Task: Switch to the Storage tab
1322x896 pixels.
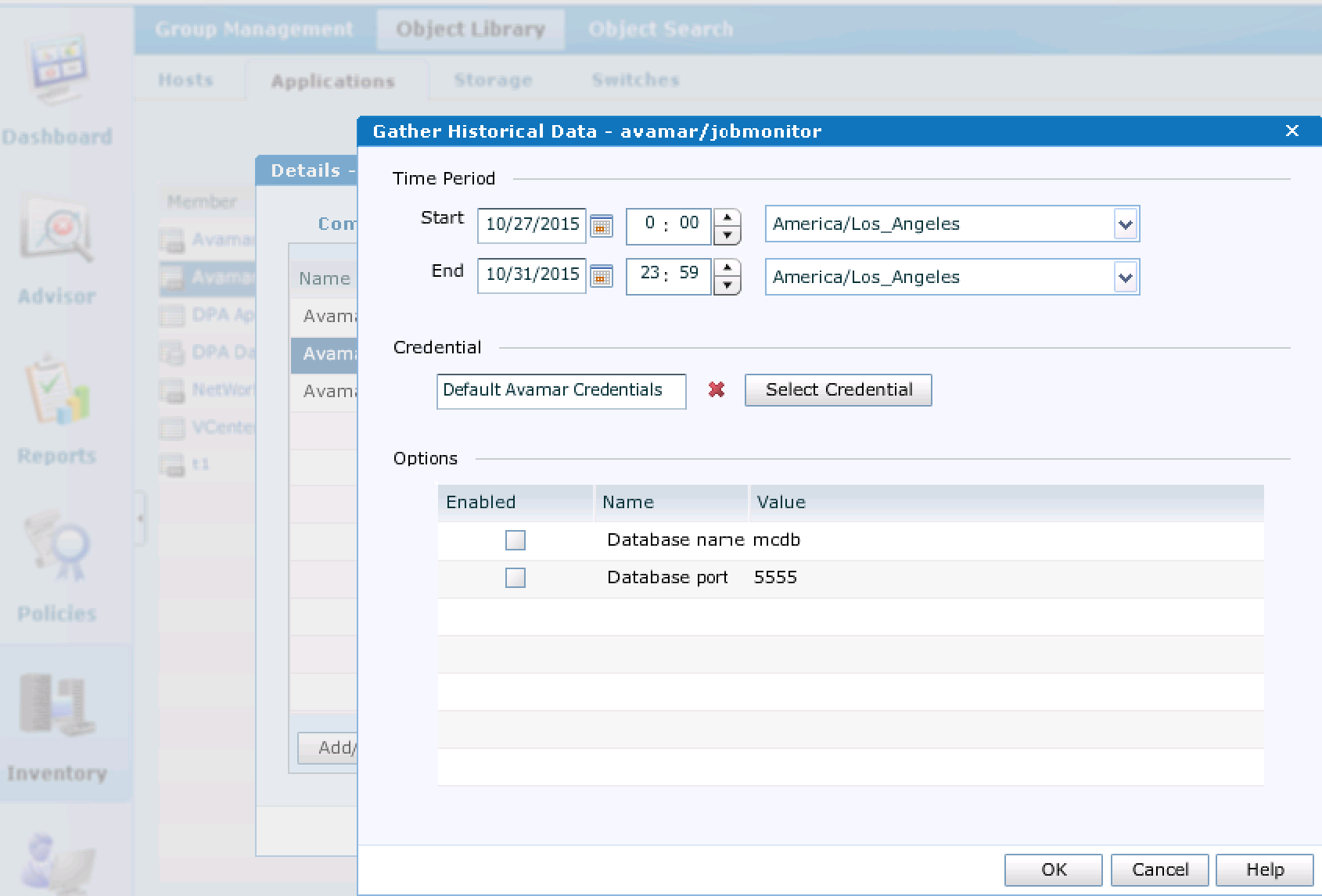Action: (493, 81)
